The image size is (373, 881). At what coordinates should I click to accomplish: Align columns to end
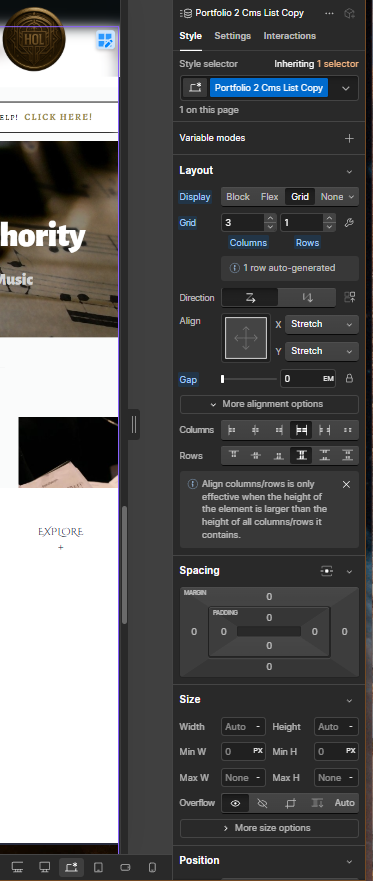tap(278, 430)
